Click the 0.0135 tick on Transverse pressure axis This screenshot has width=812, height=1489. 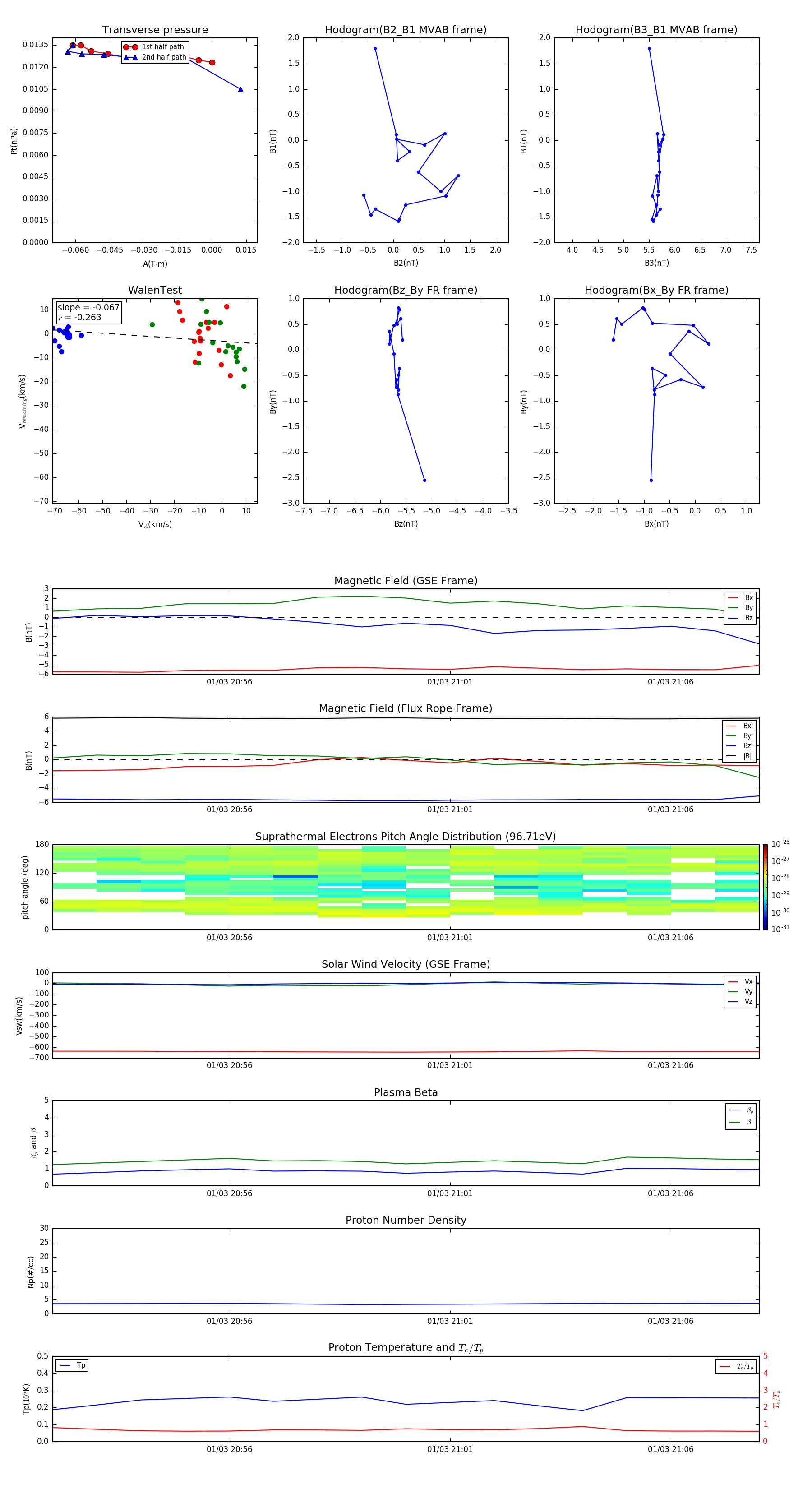click(35, 45)
